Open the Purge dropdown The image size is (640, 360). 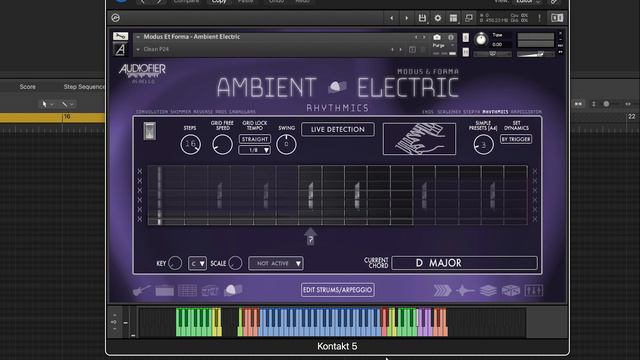[x=443, y=45]
